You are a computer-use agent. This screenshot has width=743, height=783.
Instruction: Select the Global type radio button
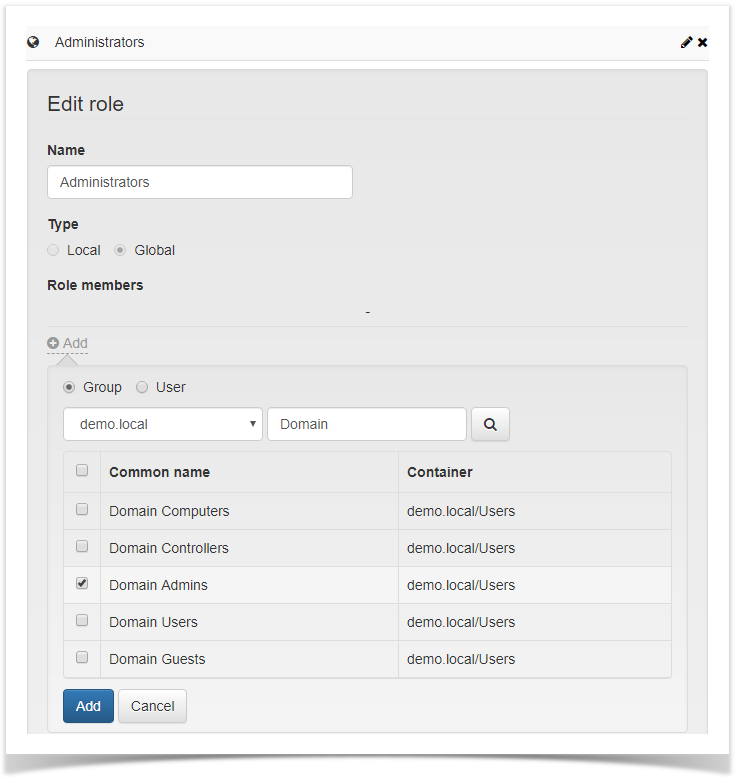(120, 250)
